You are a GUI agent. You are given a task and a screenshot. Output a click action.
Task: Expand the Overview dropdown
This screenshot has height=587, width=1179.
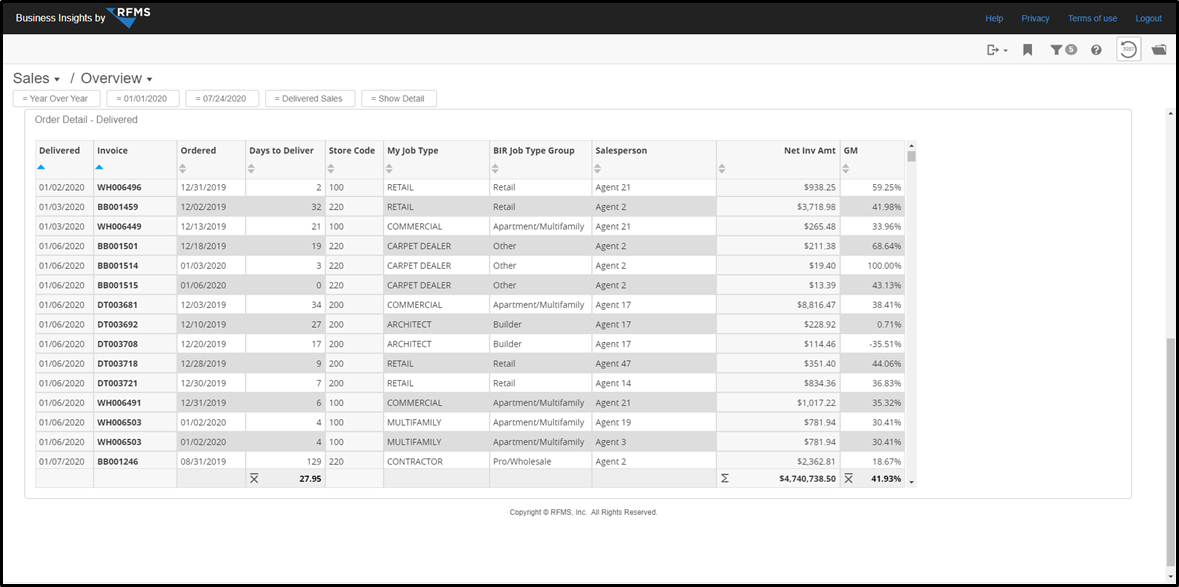click(x=117, y=78)
